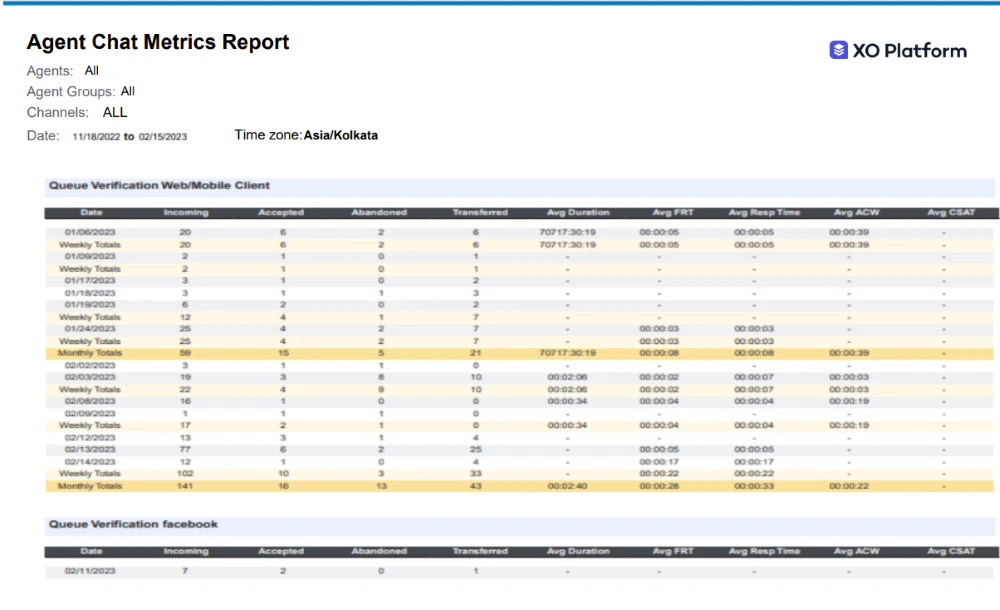Click the Avg CSAT column header
Screen dimensions: 1000x610
pos(950,212)
